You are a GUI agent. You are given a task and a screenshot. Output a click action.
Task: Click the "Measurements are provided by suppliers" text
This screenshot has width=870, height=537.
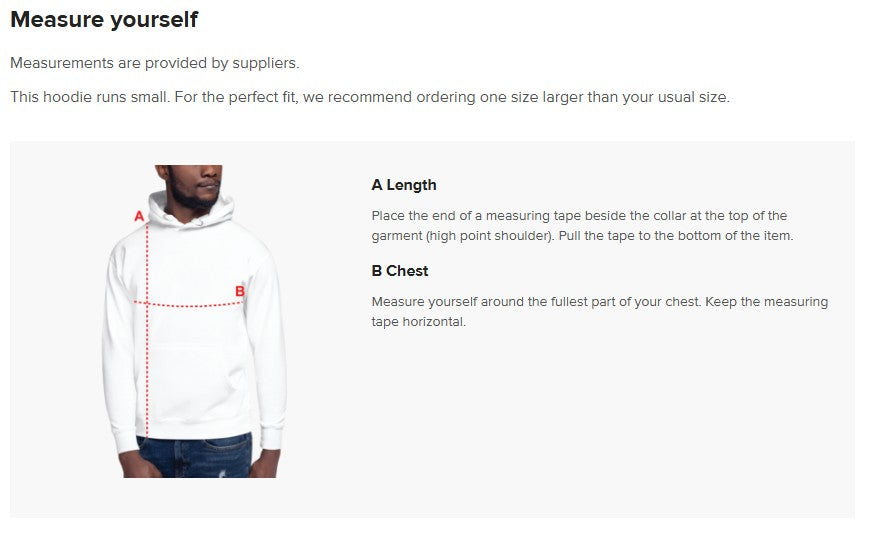pyautogui.click(x=155, y=63)
